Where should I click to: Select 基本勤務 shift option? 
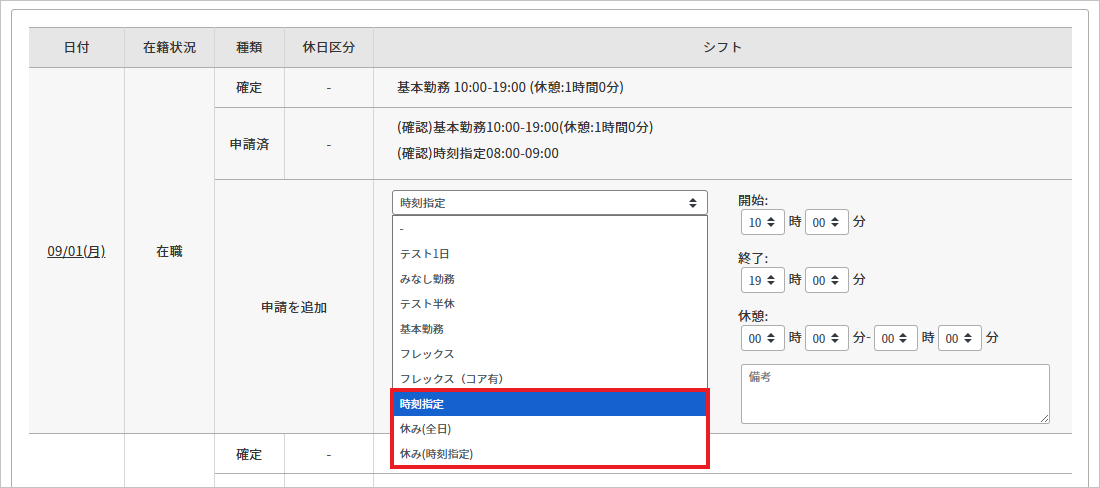(x=549, y=329)
